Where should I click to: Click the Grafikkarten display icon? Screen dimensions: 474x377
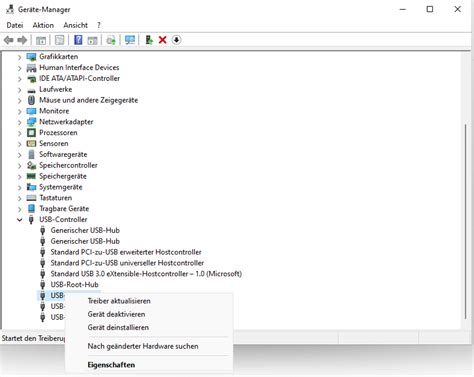[x=31, y=57]
